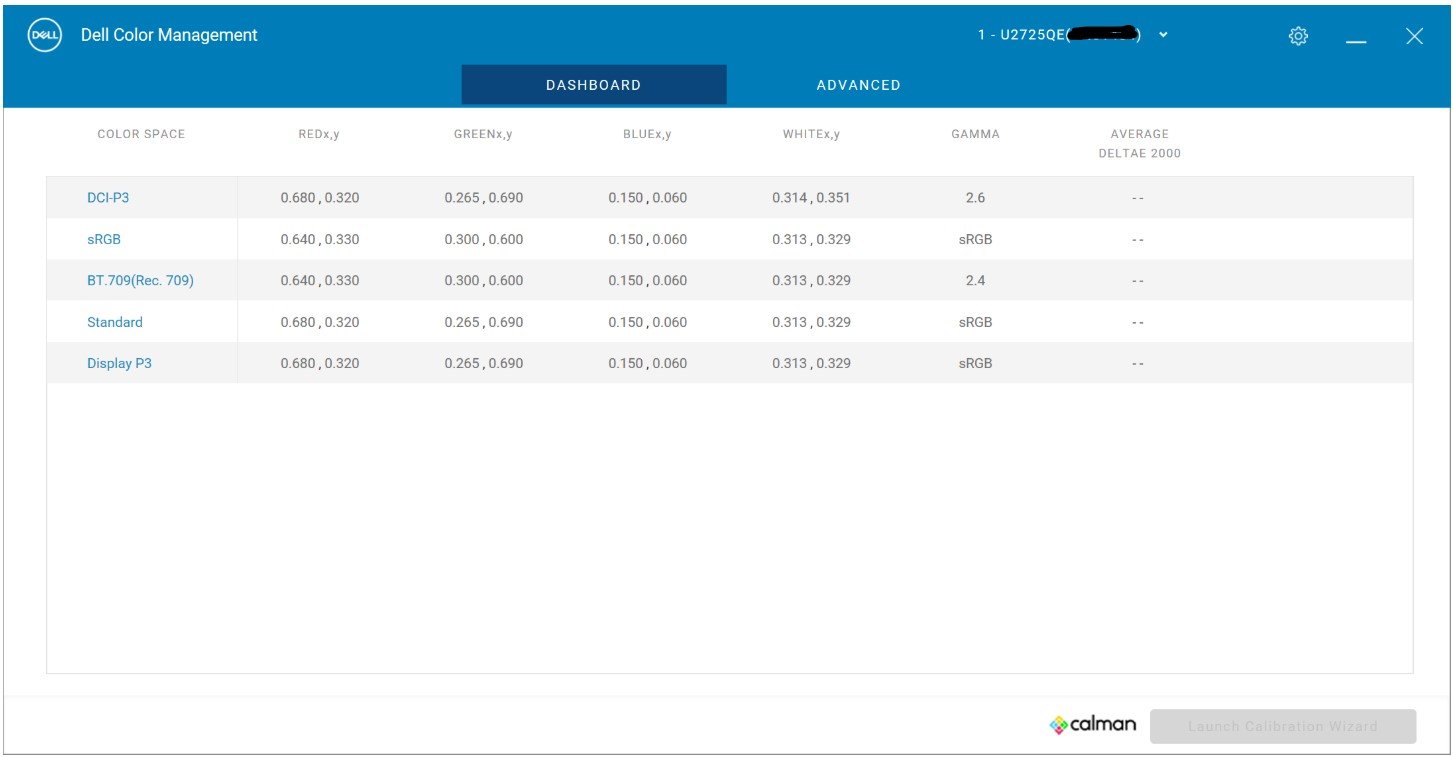Viewport: 1453px width, 757px height.
Task: Close the Dell Color Management window
Action: [1414, 36]
